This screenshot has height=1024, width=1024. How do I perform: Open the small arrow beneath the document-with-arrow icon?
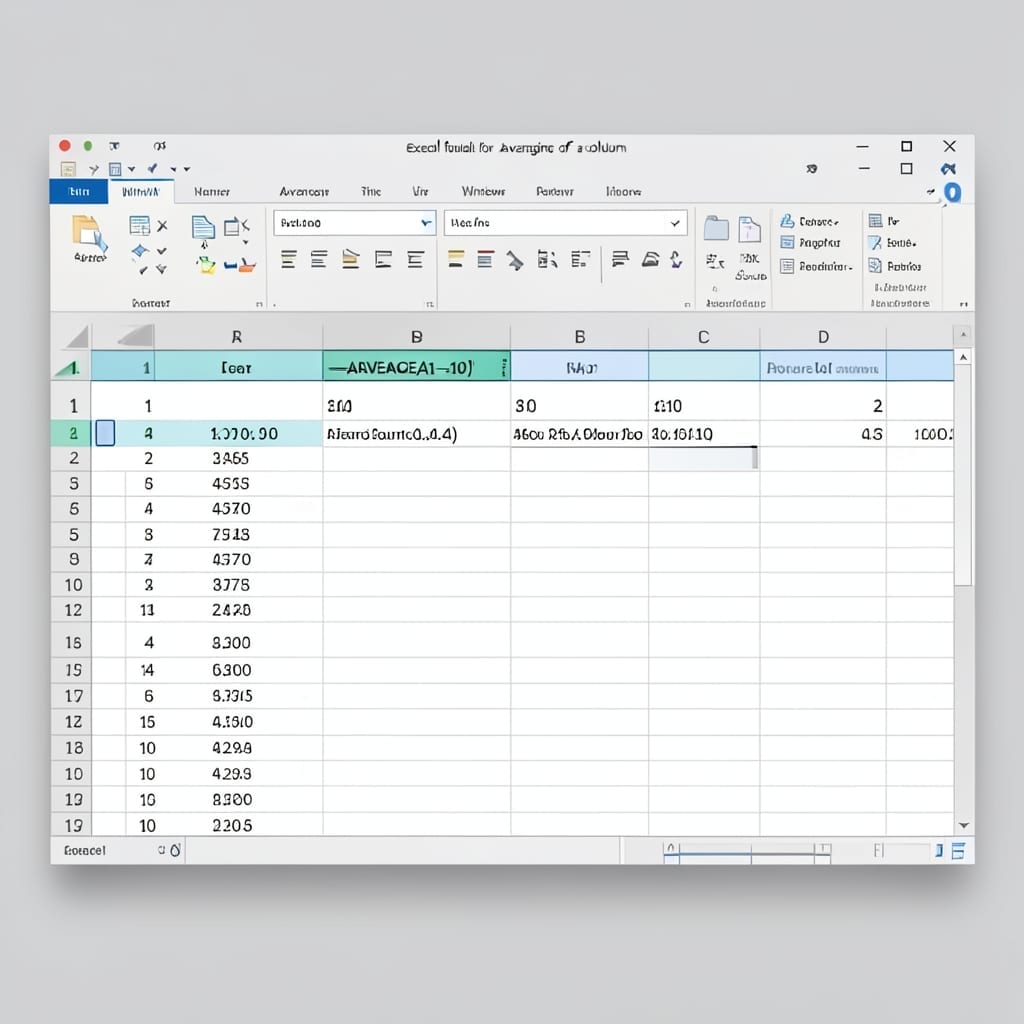click(204, 245)
